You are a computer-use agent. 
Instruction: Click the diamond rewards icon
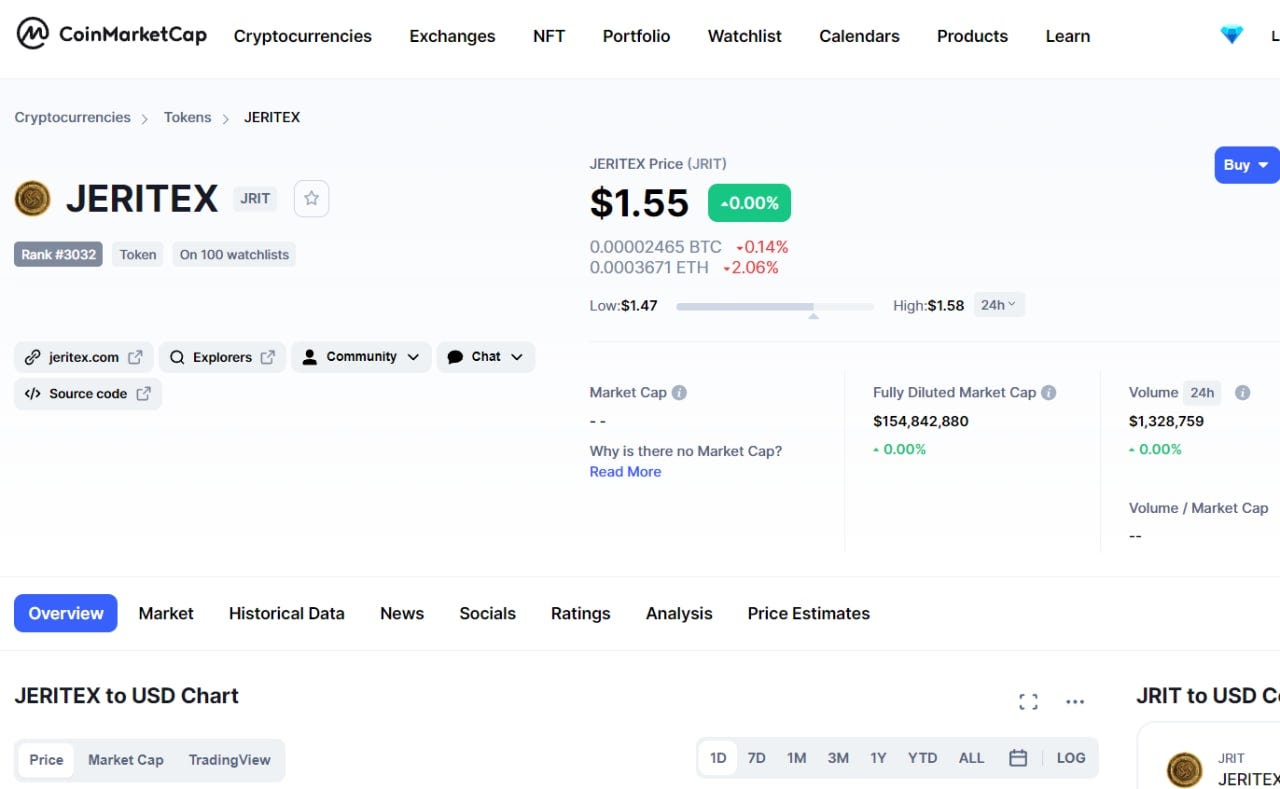1231,35
